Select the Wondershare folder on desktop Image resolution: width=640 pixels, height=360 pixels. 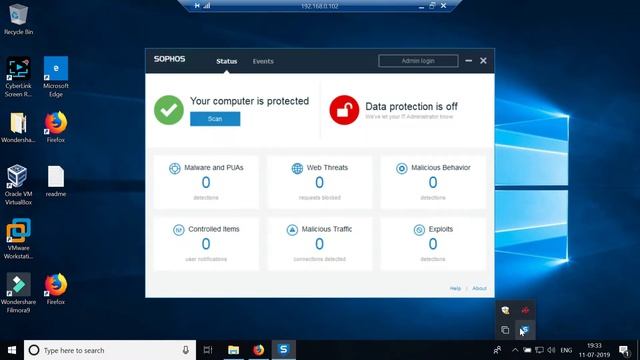(18, 127)
